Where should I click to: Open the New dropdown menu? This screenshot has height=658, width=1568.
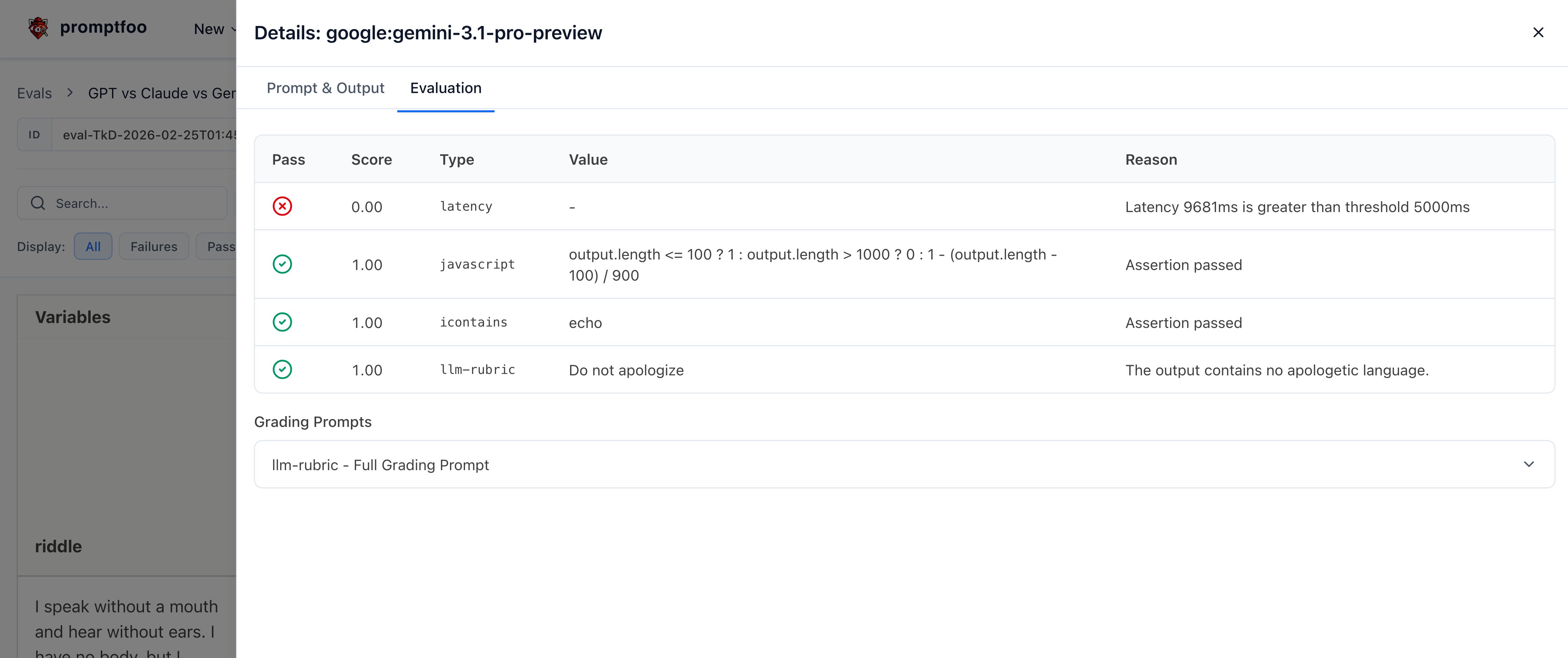tap(213, 28)
